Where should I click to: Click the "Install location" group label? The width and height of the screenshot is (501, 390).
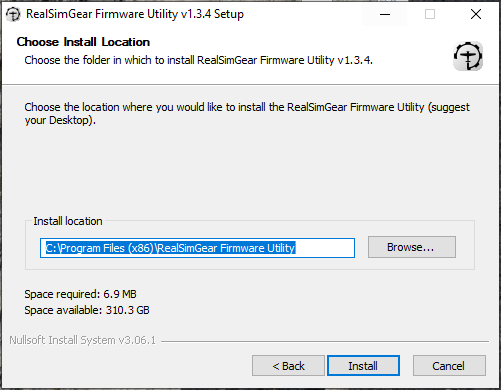pos(68,221)
